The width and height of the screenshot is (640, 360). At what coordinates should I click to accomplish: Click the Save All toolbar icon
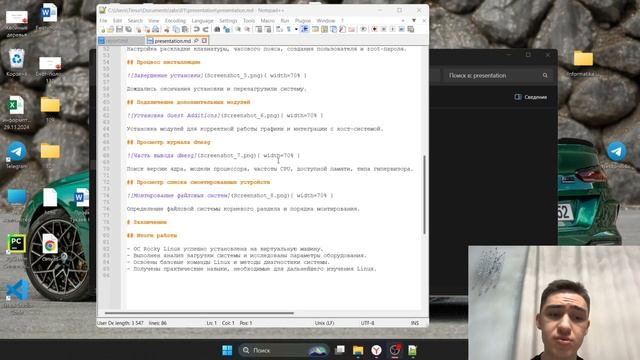(x=129, y=29)
